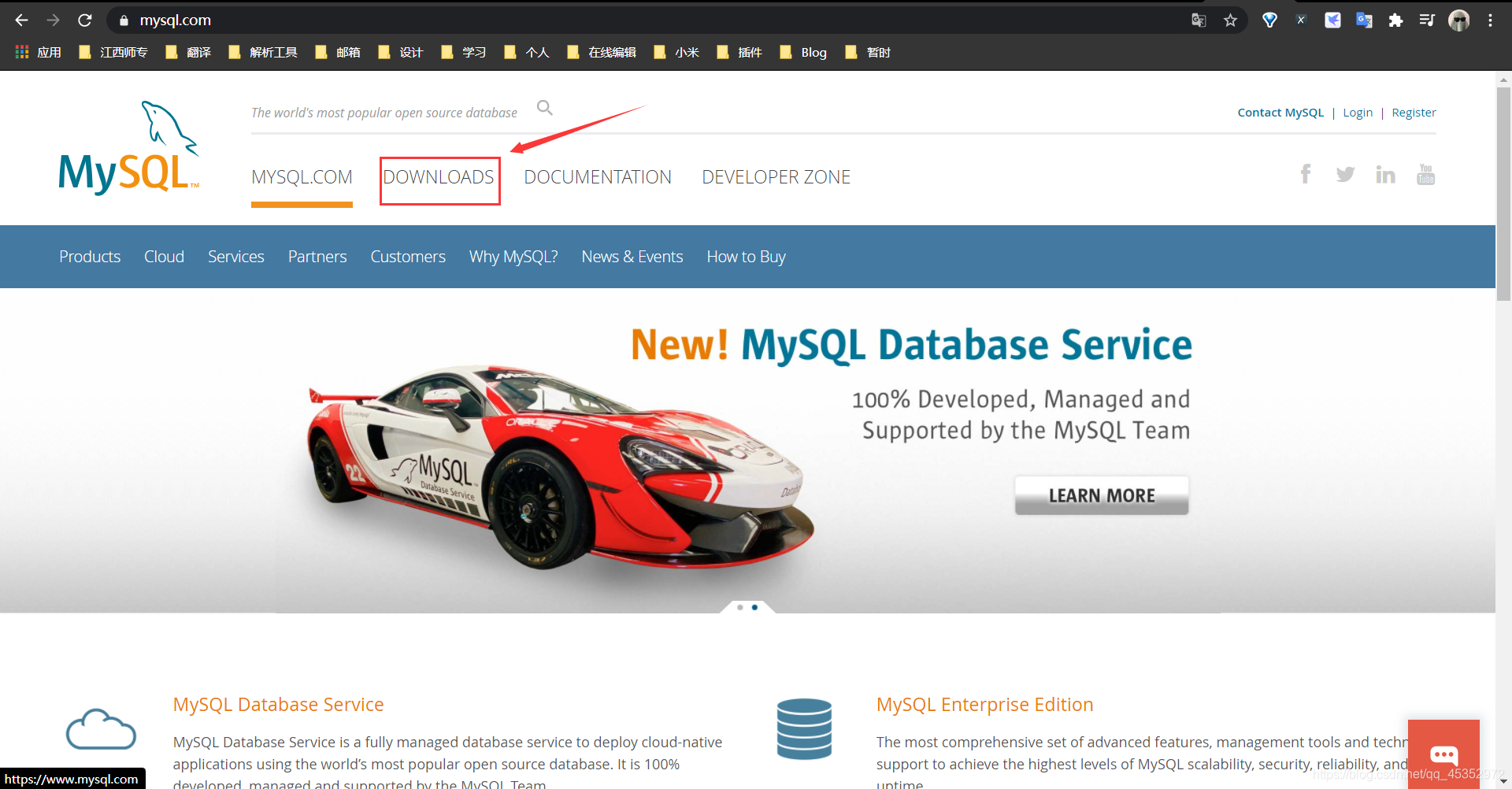The height and width of the screenshot is (789, 1512).
Task: Open the Blog bookmark folder
Action: [x=803, y=52]
